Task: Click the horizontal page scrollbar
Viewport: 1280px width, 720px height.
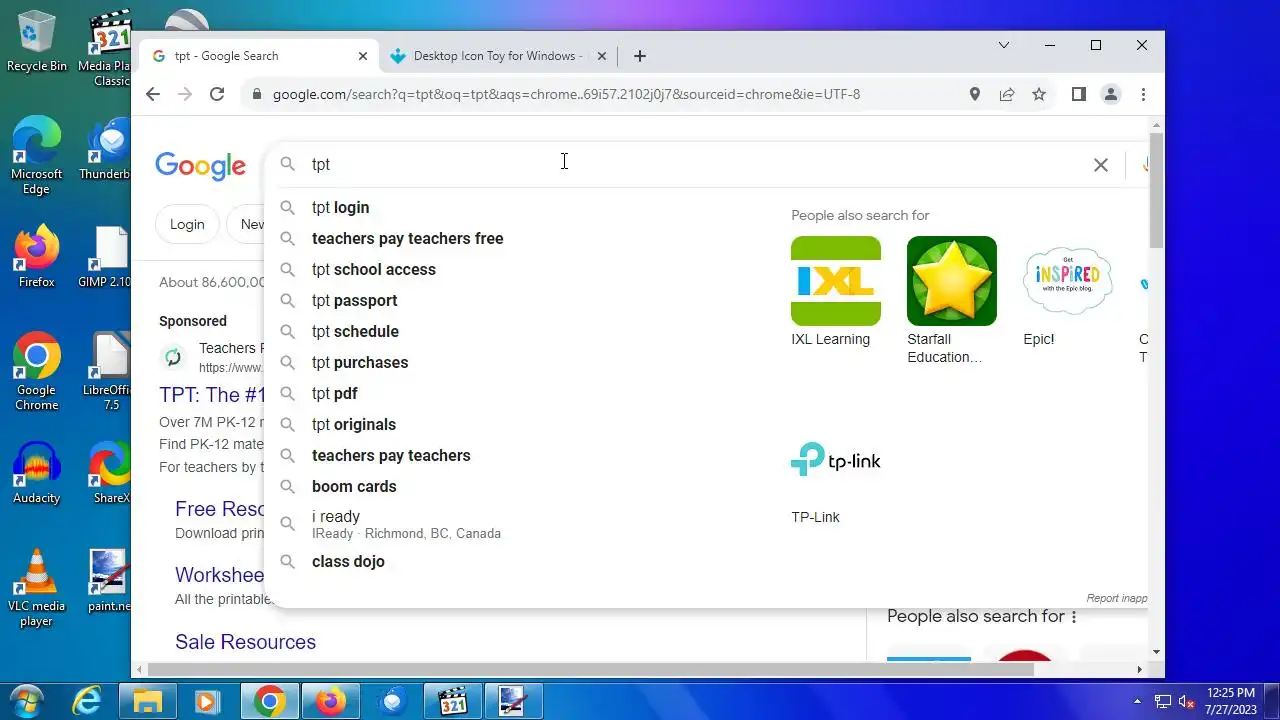Action: click(x=590, y=669)
